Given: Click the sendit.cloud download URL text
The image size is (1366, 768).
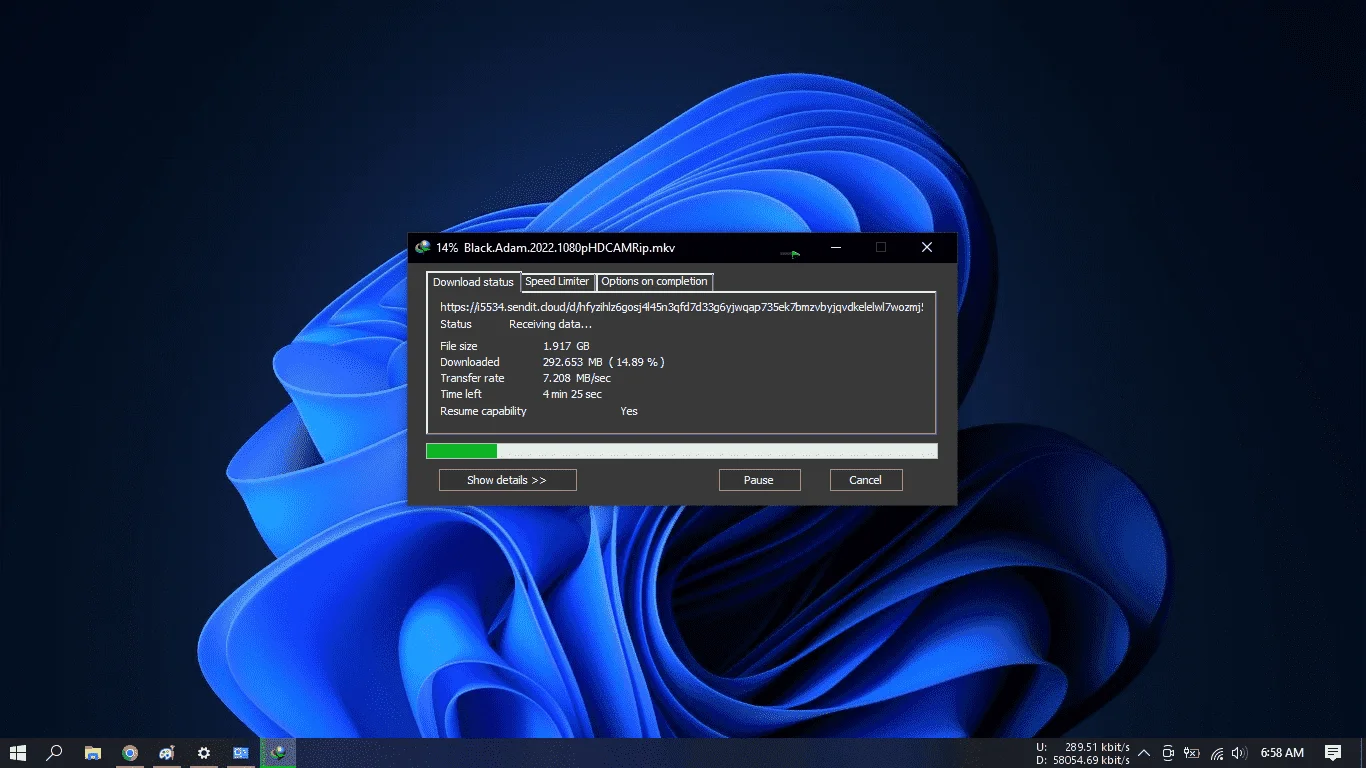Looking at the screenshot, I should pyautogui.click(x=681, y=307).
